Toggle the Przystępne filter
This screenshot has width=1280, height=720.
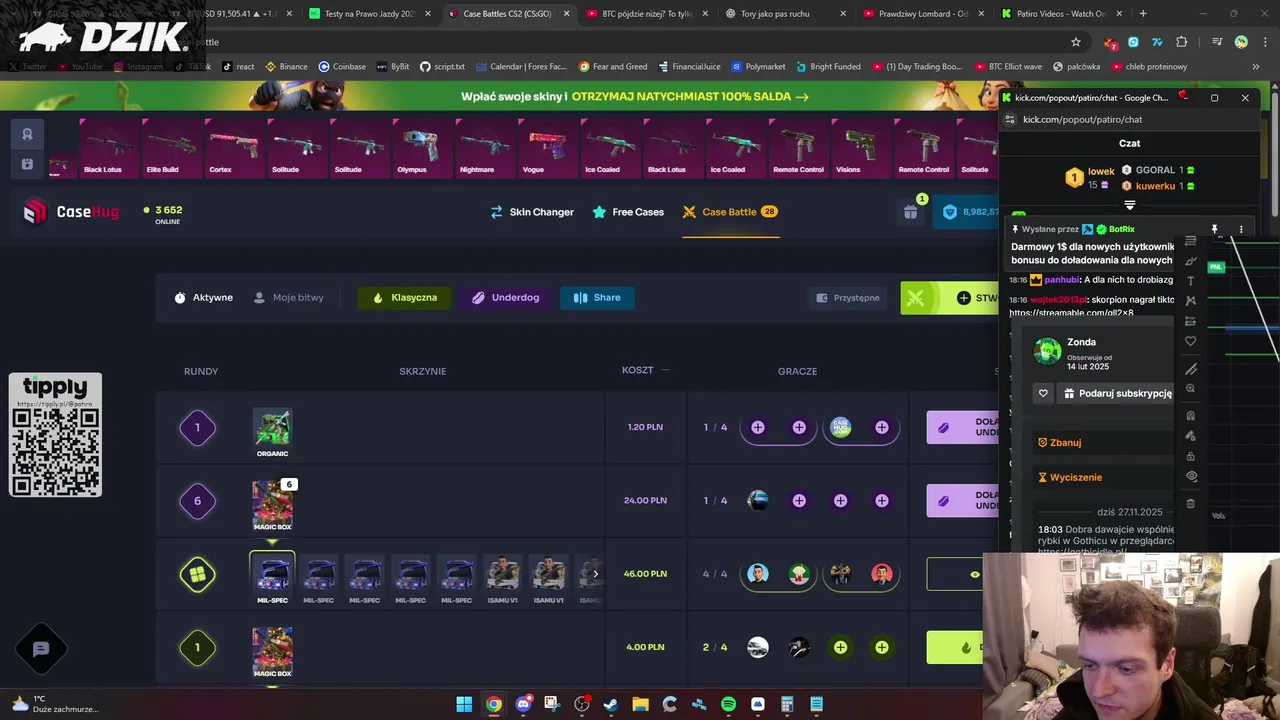point(848,297)
